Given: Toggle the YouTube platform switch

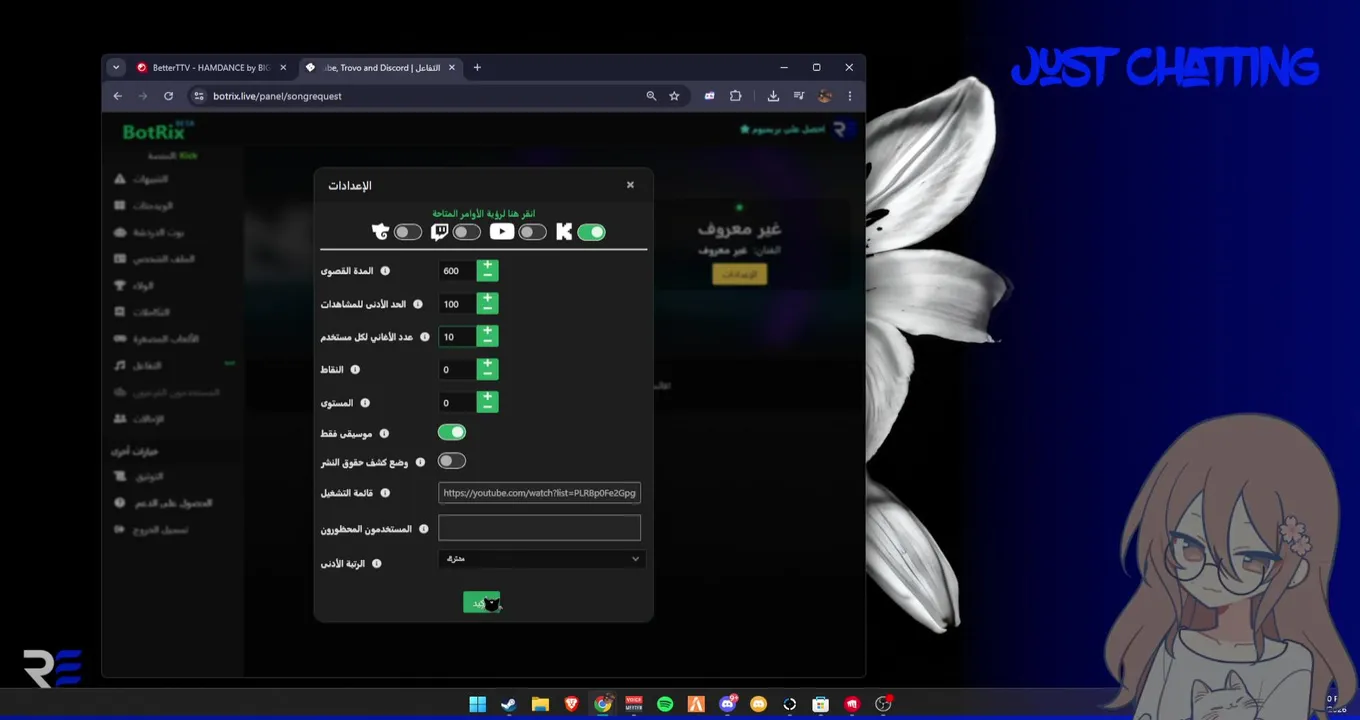Looking at the screenshot, I should [532, 232].
